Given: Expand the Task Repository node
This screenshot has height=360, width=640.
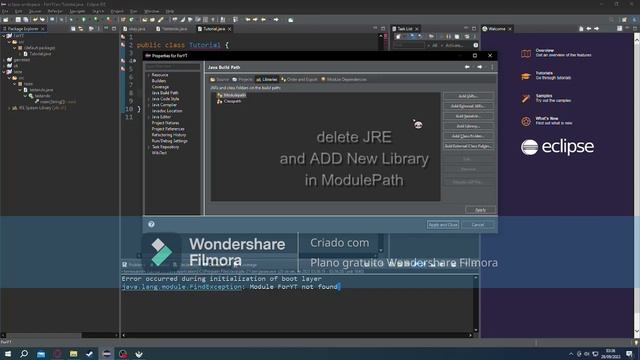Looking at the screenshot, I should (149, 147).
